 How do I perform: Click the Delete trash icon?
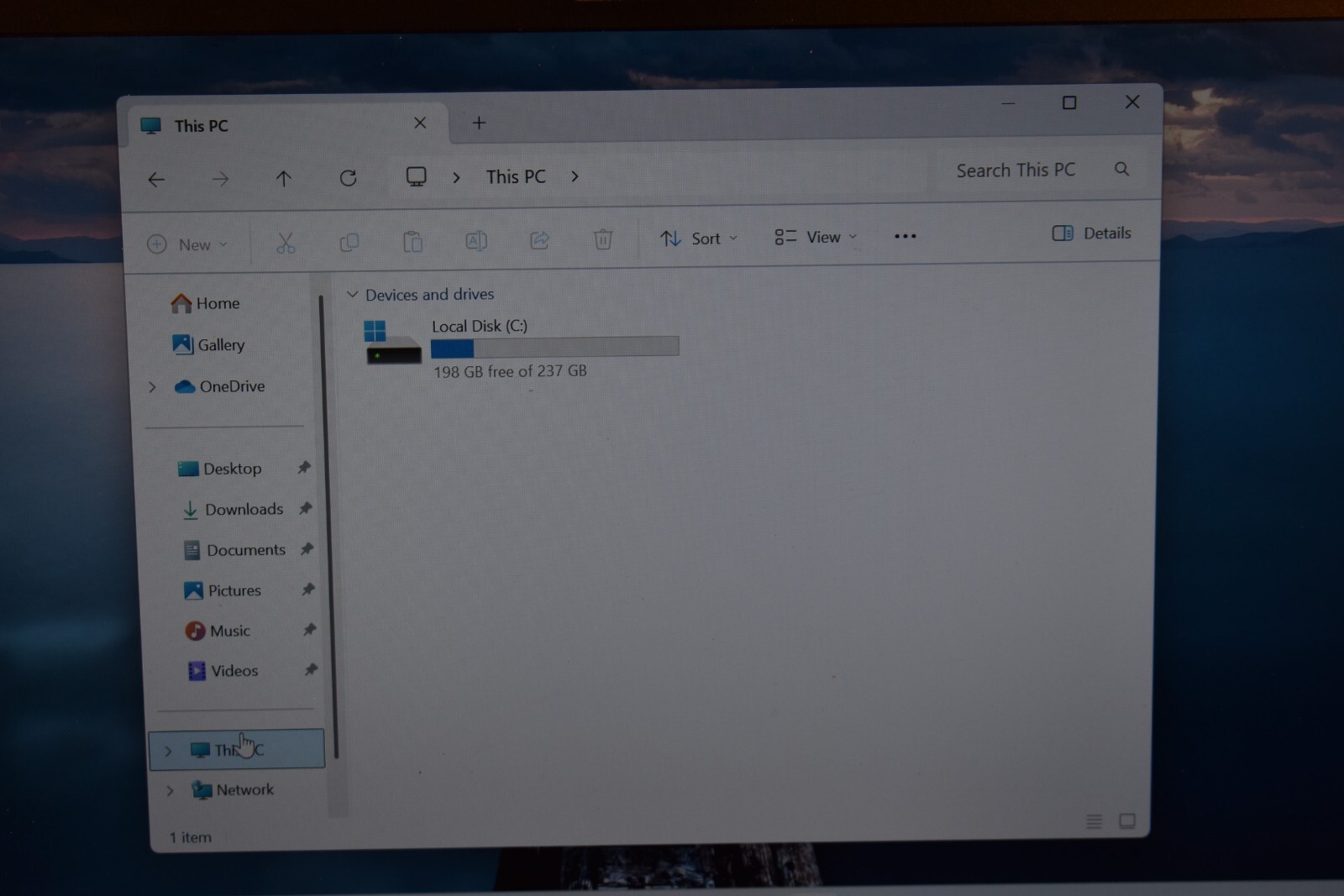(603, 239)
